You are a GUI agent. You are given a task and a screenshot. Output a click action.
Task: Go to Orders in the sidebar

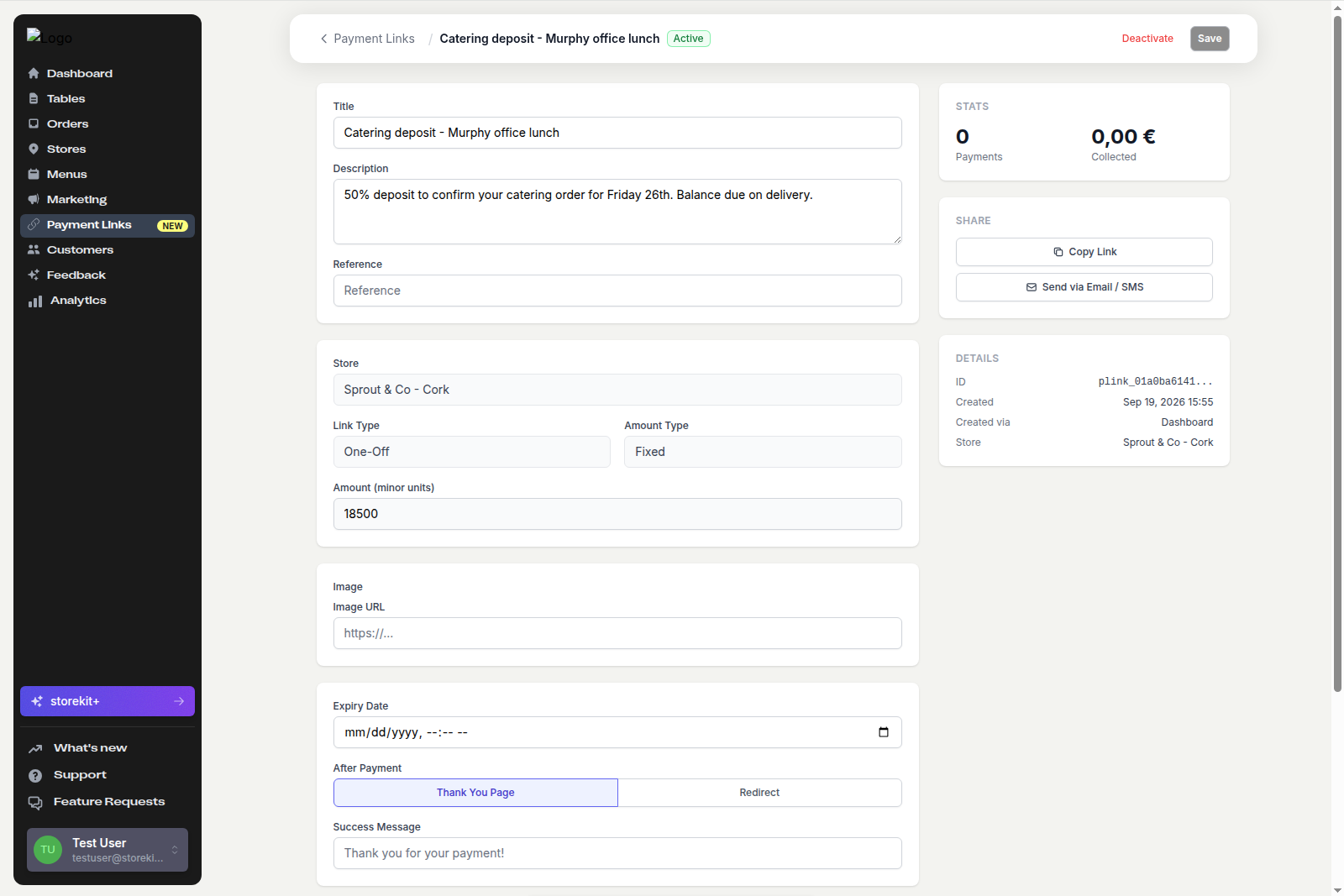[x=108, y=124]
